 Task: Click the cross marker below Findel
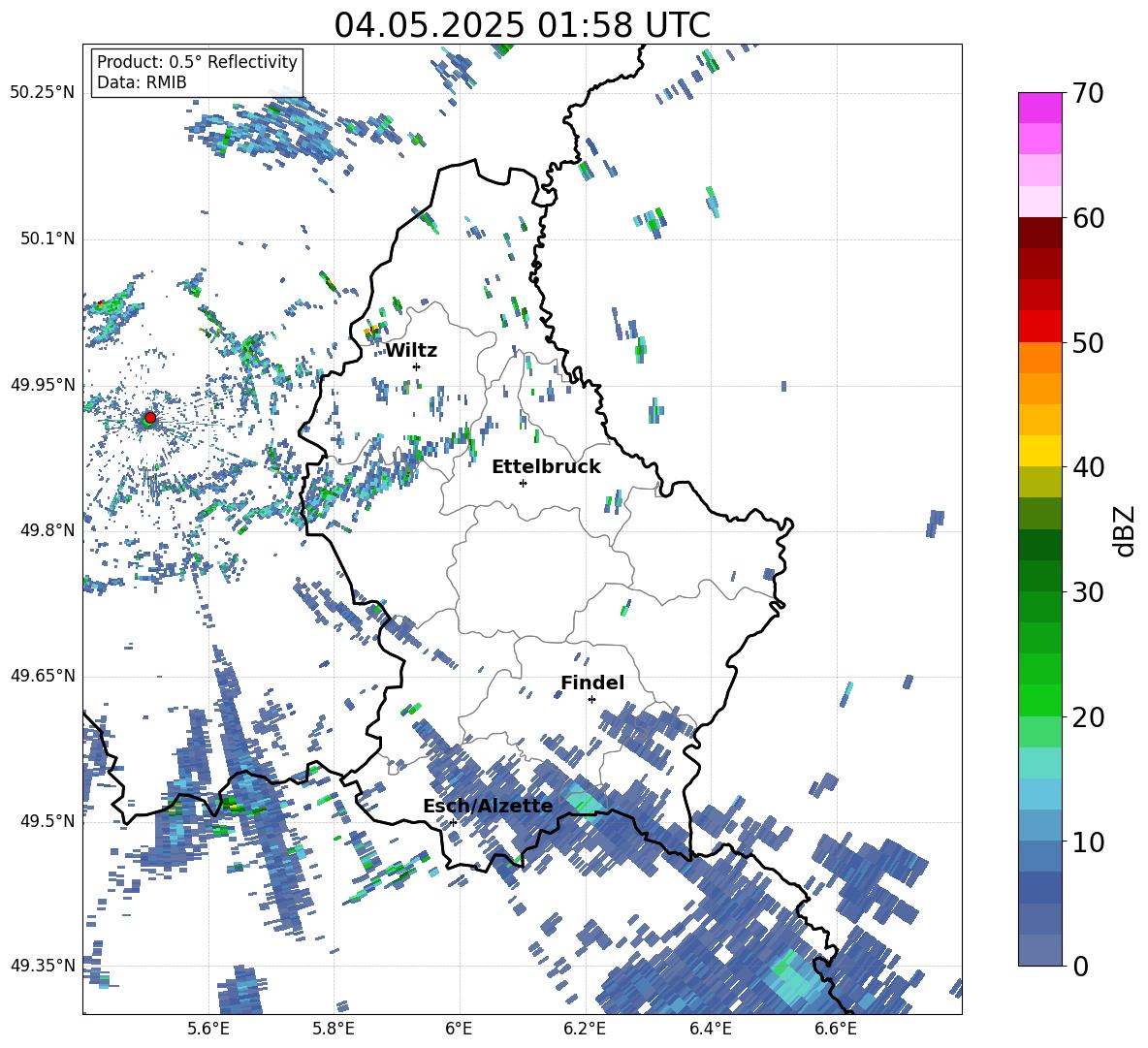click(x=591, y=700)
